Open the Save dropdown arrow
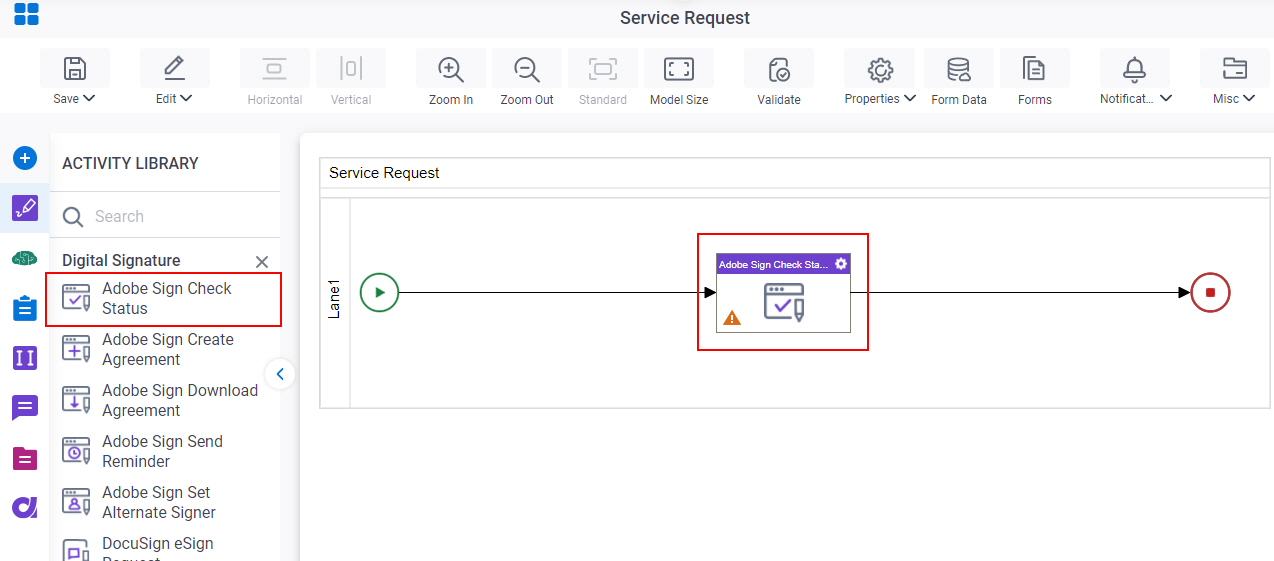 [89, 99]
